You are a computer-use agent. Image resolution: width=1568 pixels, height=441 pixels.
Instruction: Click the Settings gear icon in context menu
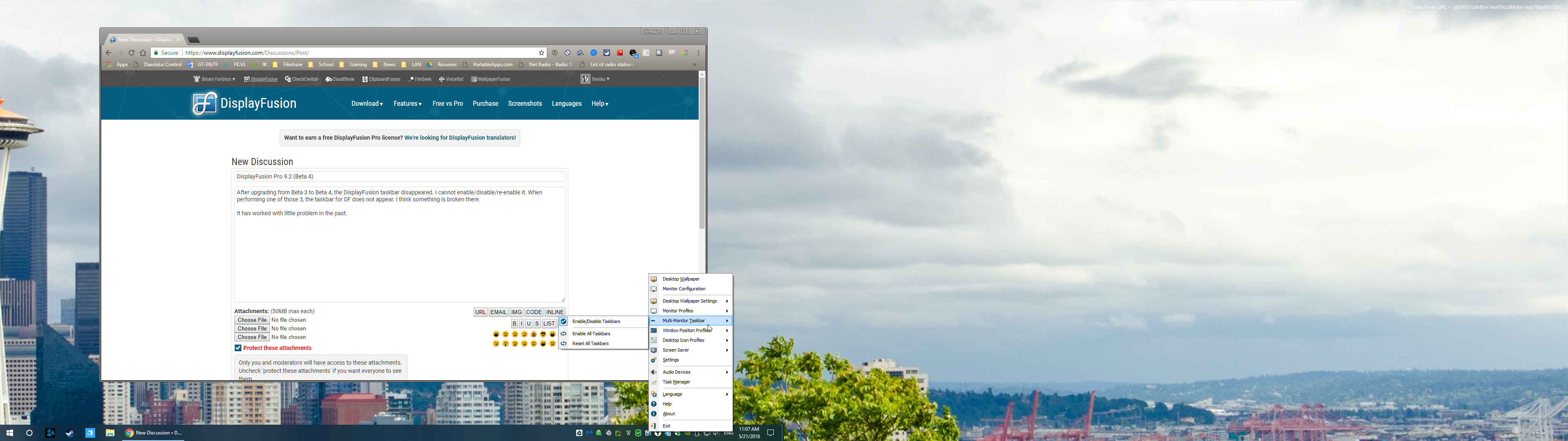coord(654,360)
